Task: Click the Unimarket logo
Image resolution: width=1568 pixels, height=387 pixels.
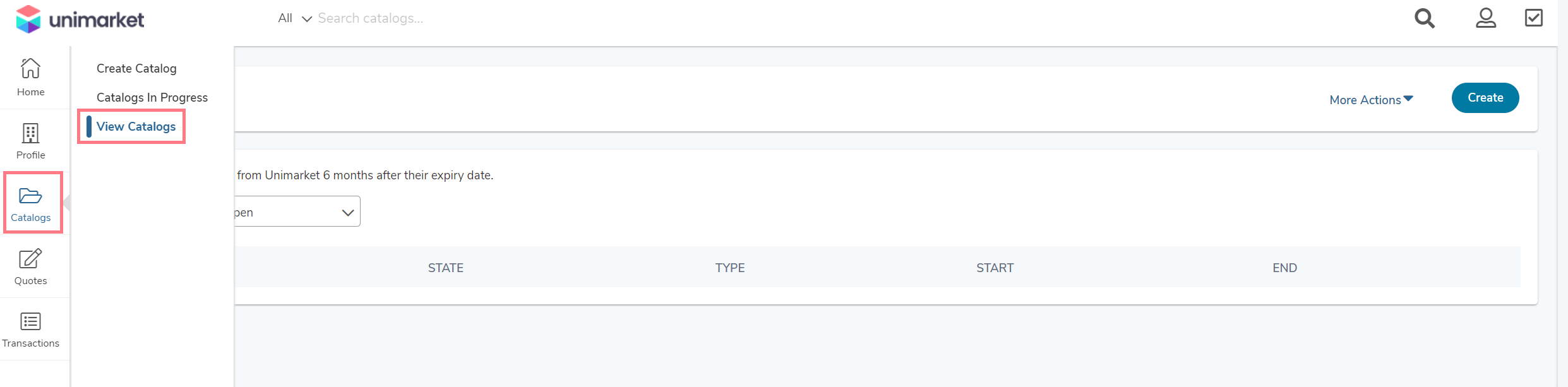Action: 80,20
